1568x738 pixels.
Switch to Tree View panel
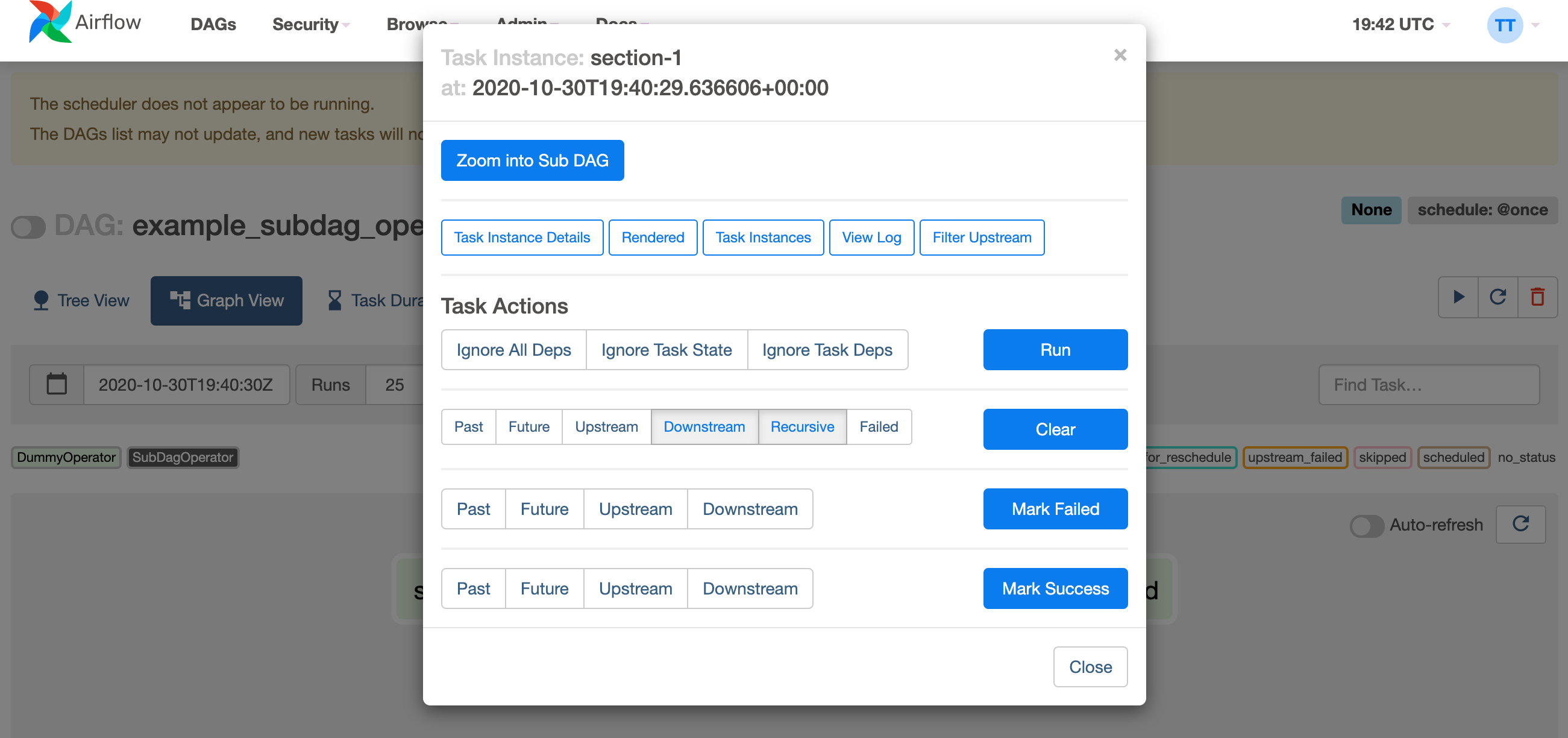pyautogui.click(x=80, y=299)
